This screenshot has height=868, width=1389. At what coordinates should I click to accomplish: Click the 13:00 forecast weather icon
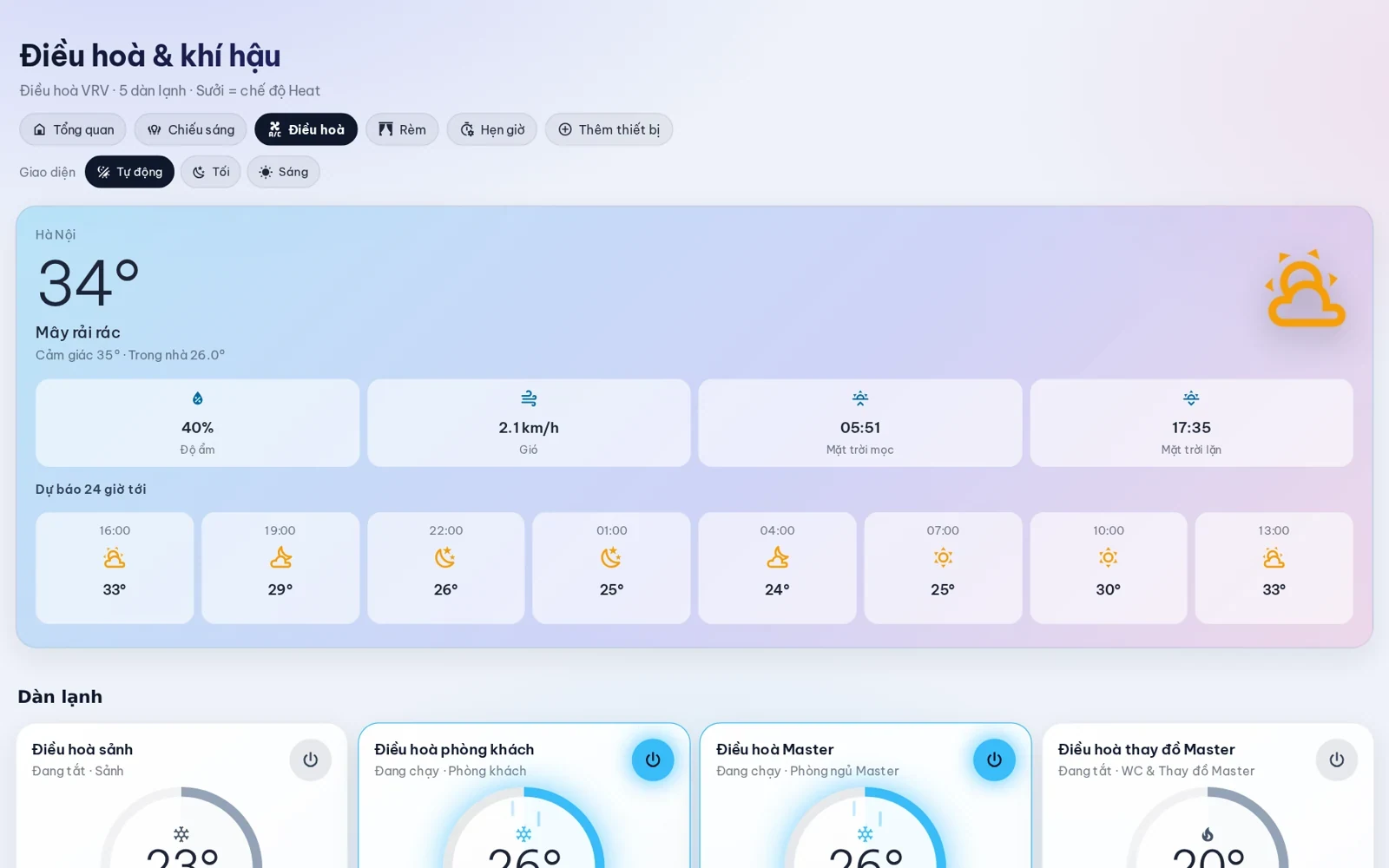1274,557
